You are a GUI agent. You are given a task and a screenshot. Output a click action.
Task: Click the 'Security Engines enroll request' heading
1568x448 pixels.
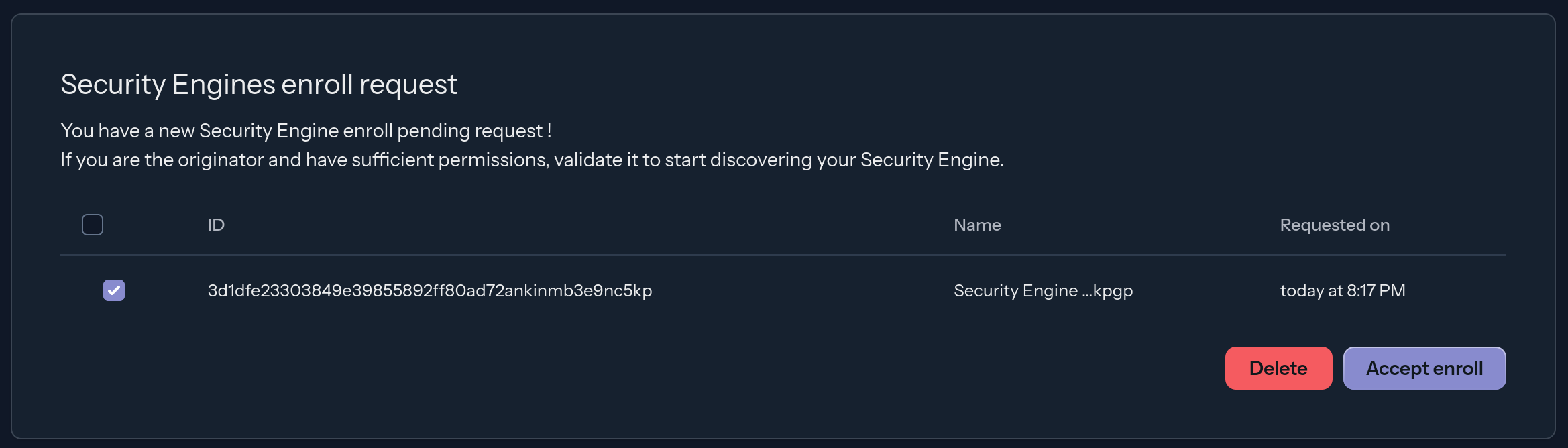pyautogui.click(x=259, y=85)
